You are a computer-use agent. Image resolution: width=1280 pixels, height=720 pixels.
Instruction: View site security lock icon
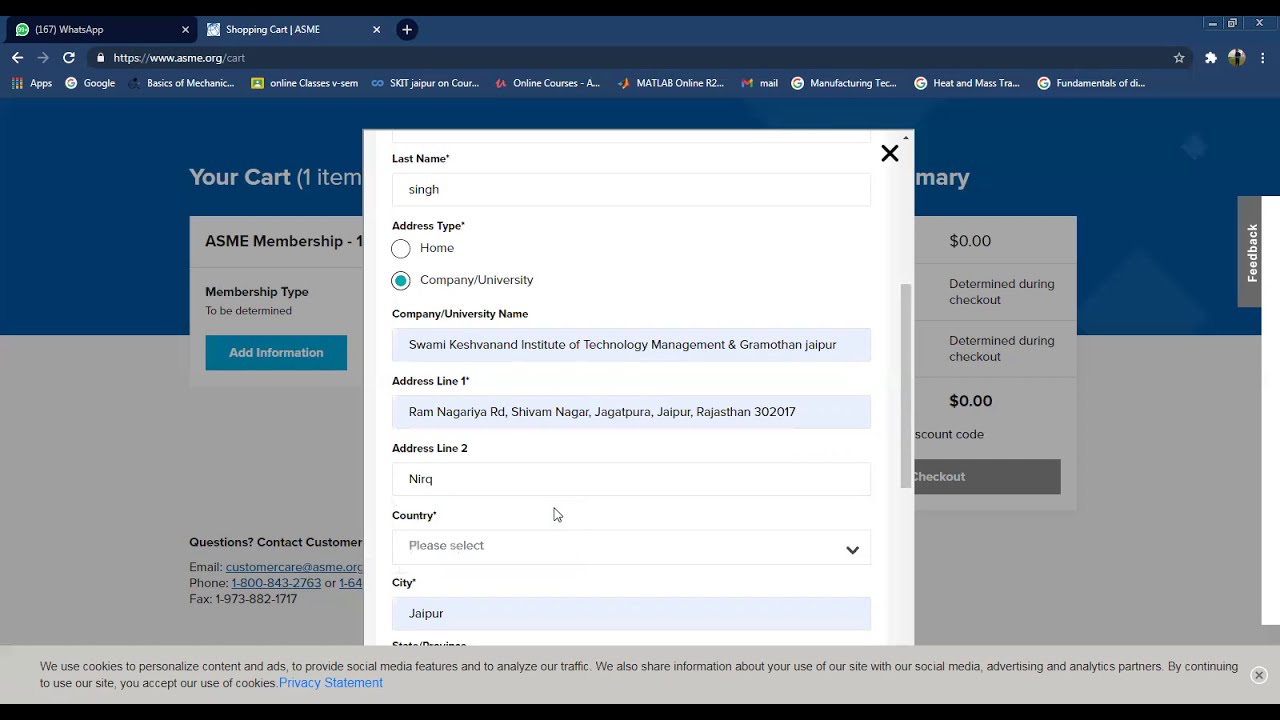point(100,58)
